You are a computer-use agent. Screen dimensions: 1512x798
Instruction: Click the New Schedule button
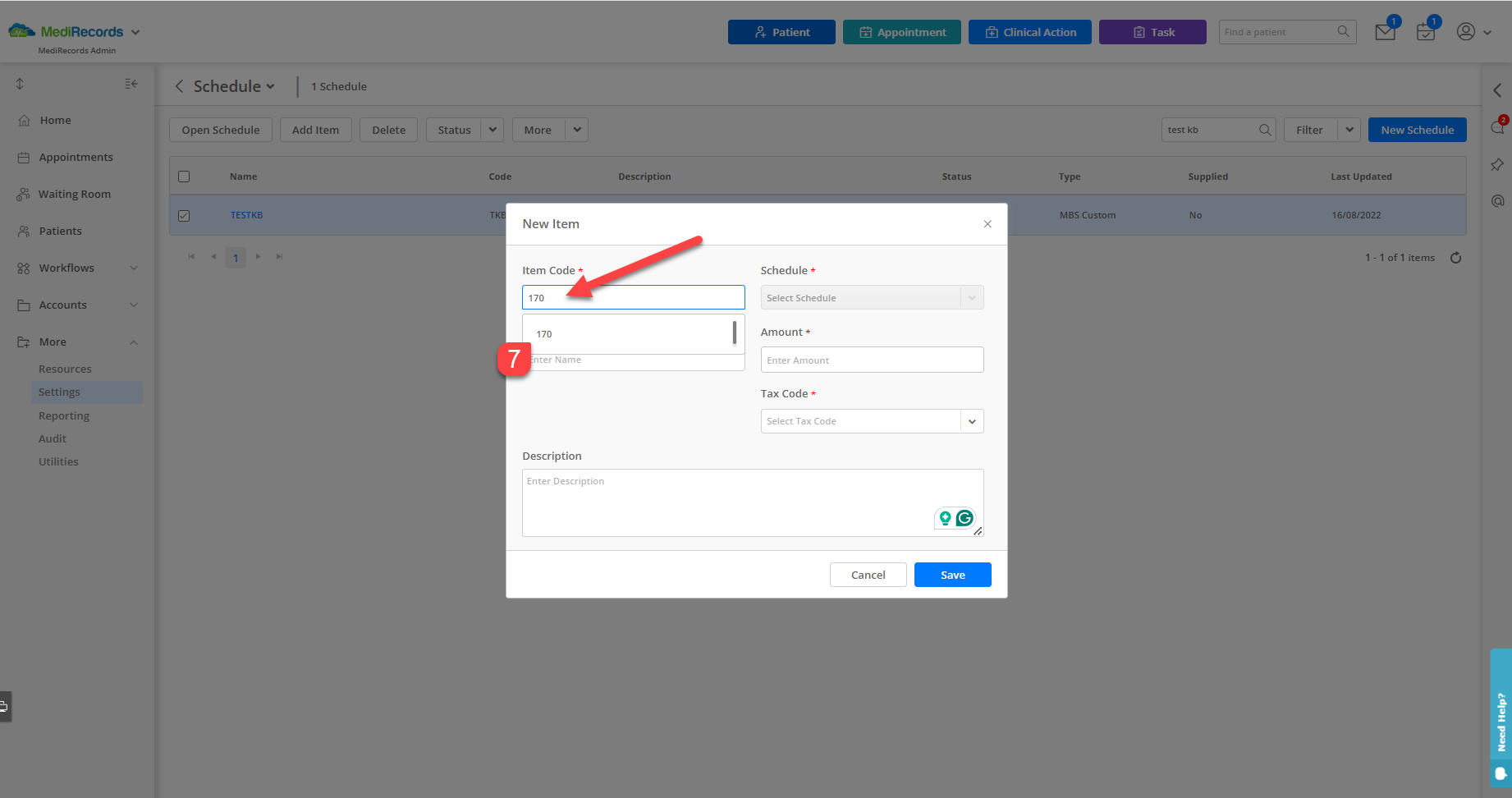click(1417, 129)
